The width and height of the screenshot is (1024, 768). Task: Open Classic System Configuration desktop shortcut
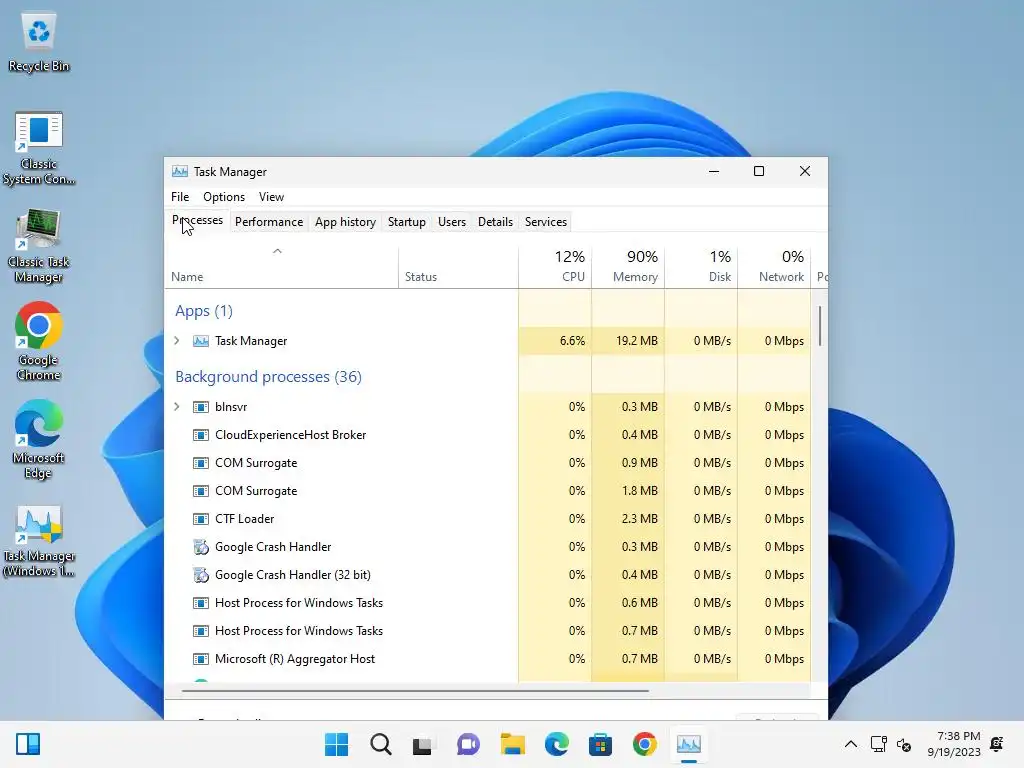pyautogui.click(x=39, y=148)
